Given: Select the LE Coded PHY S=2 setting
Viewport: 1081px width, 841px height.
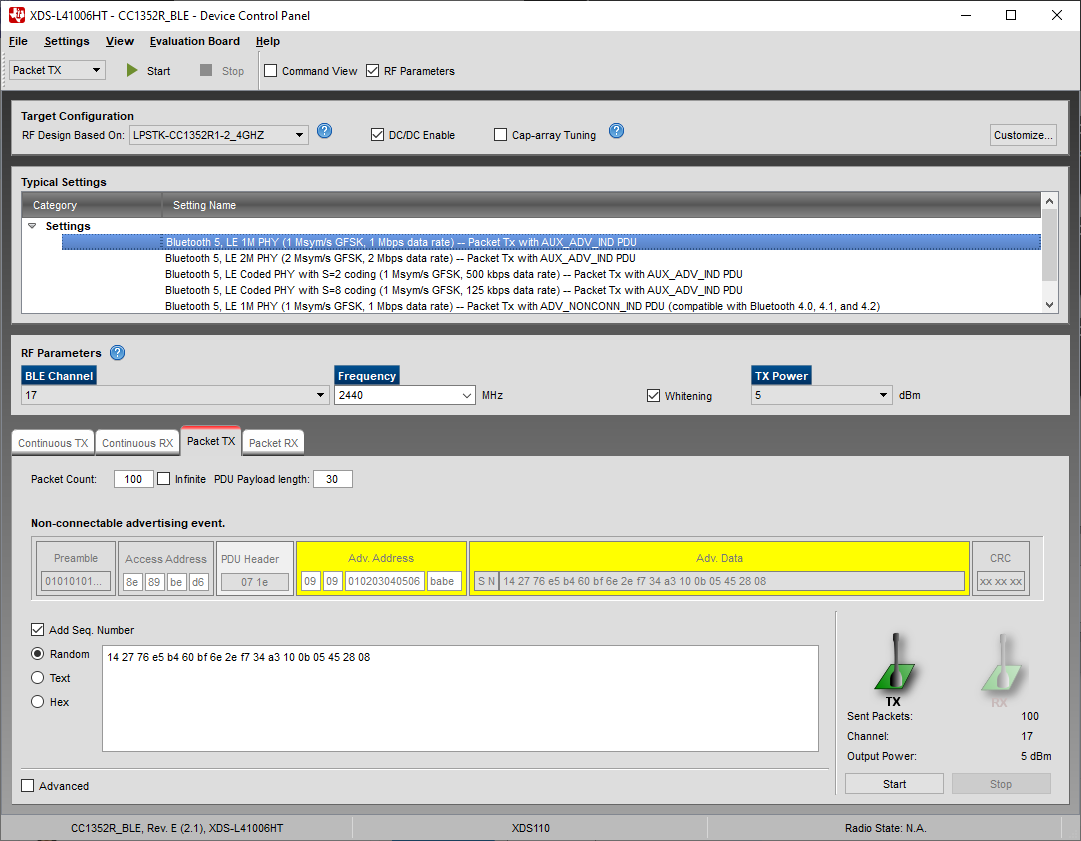Looking at the screenshot, I should pyautogui.click(x=454, y=274).
